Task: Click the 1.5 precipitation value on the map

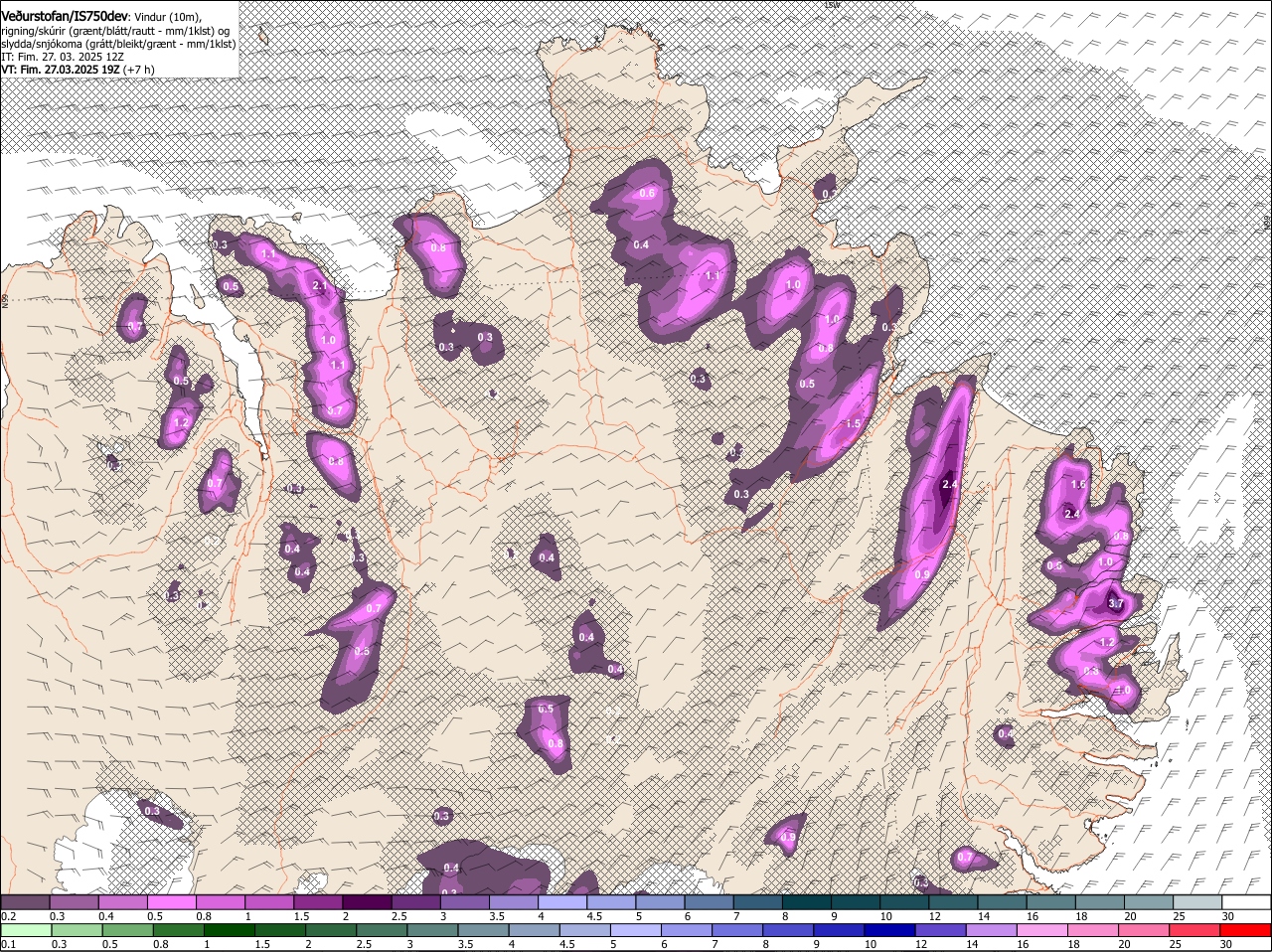Action: 853,423
